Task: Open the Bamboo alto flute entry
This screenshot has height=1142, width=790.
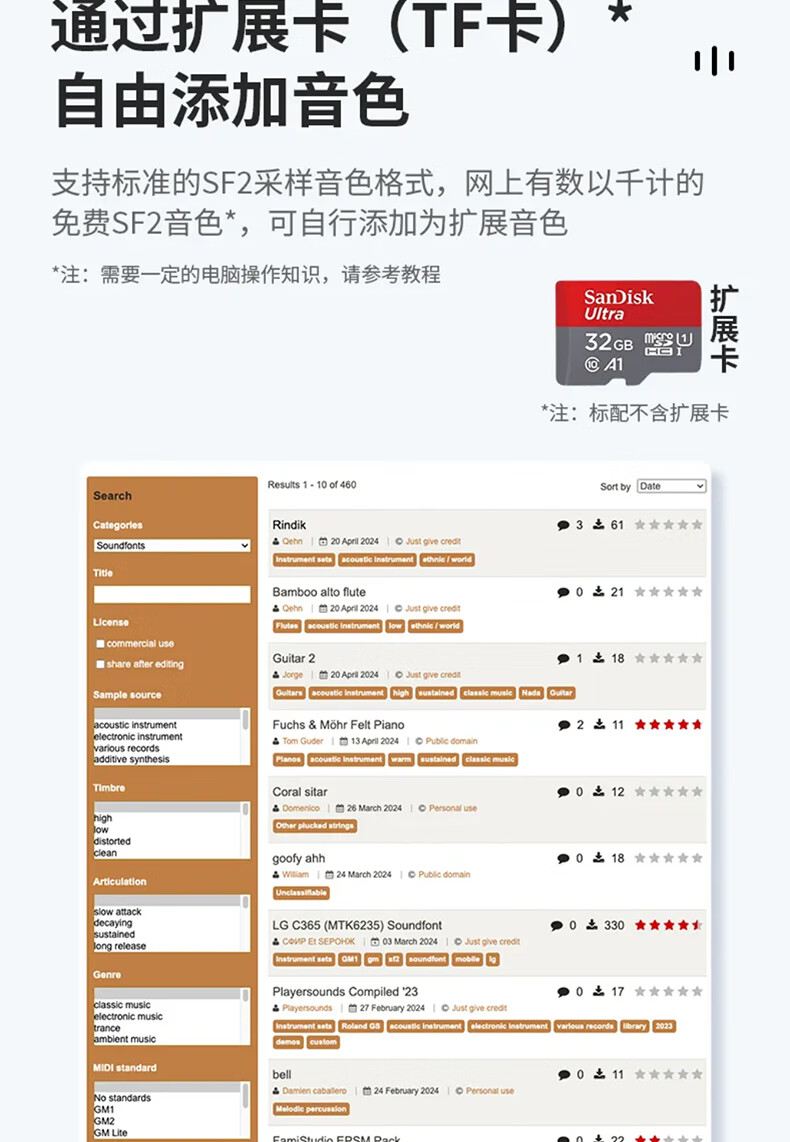Action: click(319, 592)
